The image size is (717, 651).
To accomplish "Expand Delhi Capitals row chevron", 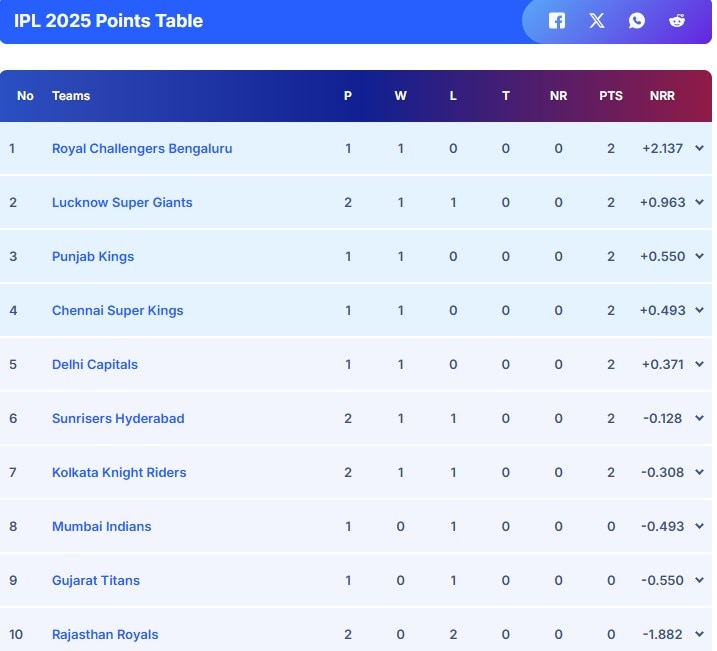I will (x=699, y=364).
